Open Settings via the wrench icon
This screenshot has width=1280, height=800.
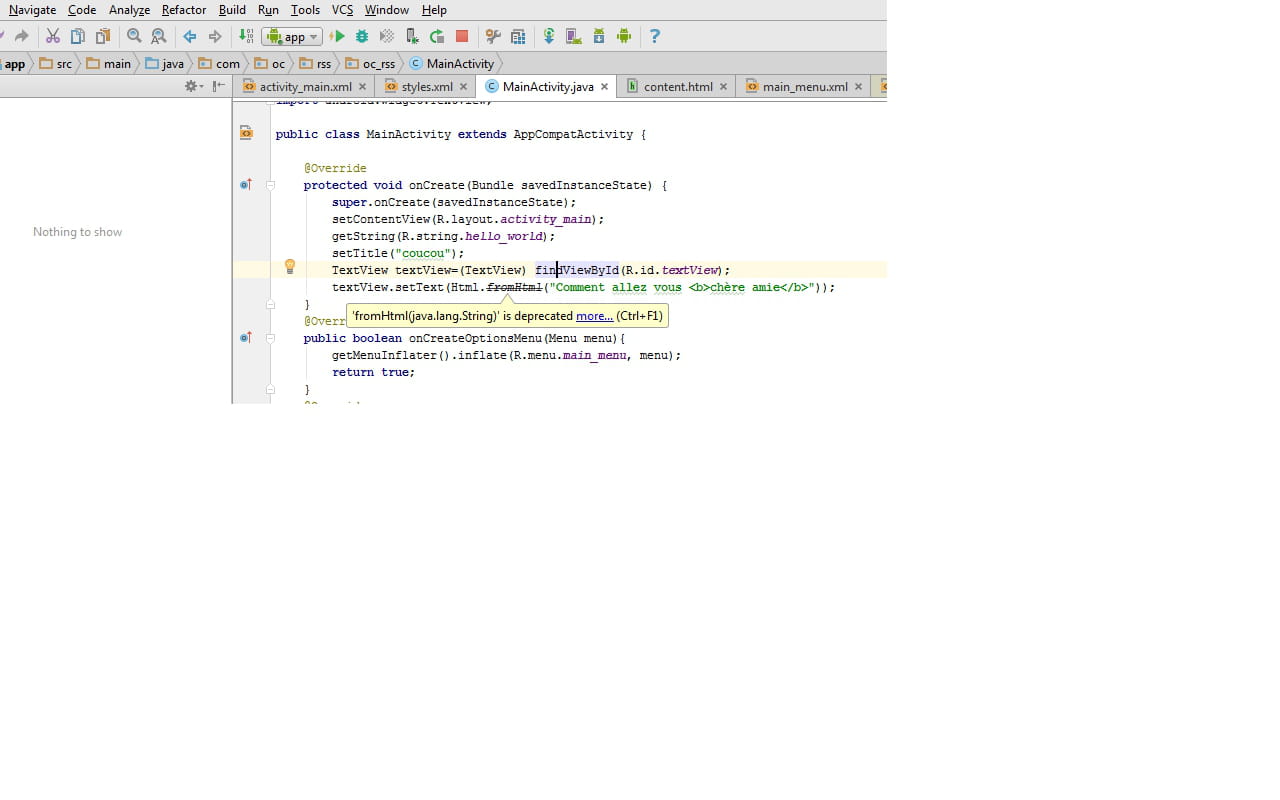point(493,36)
